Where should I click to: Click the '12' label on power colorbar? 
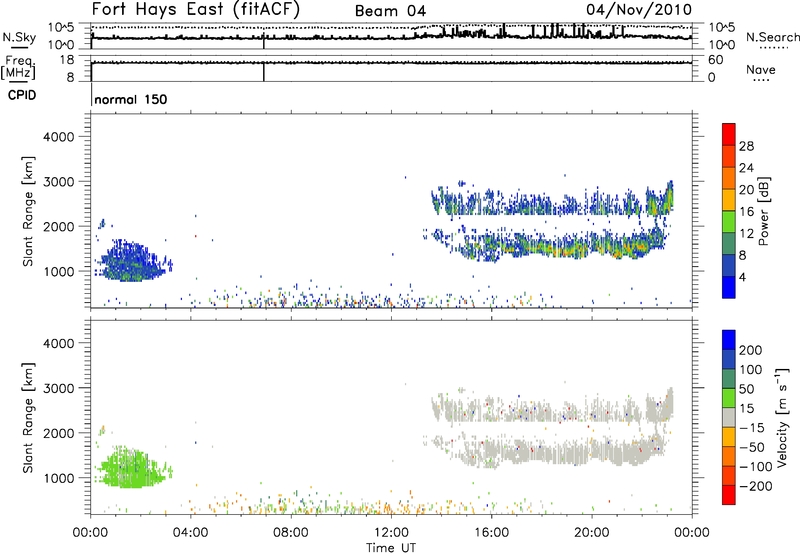[x=746, y=234]
